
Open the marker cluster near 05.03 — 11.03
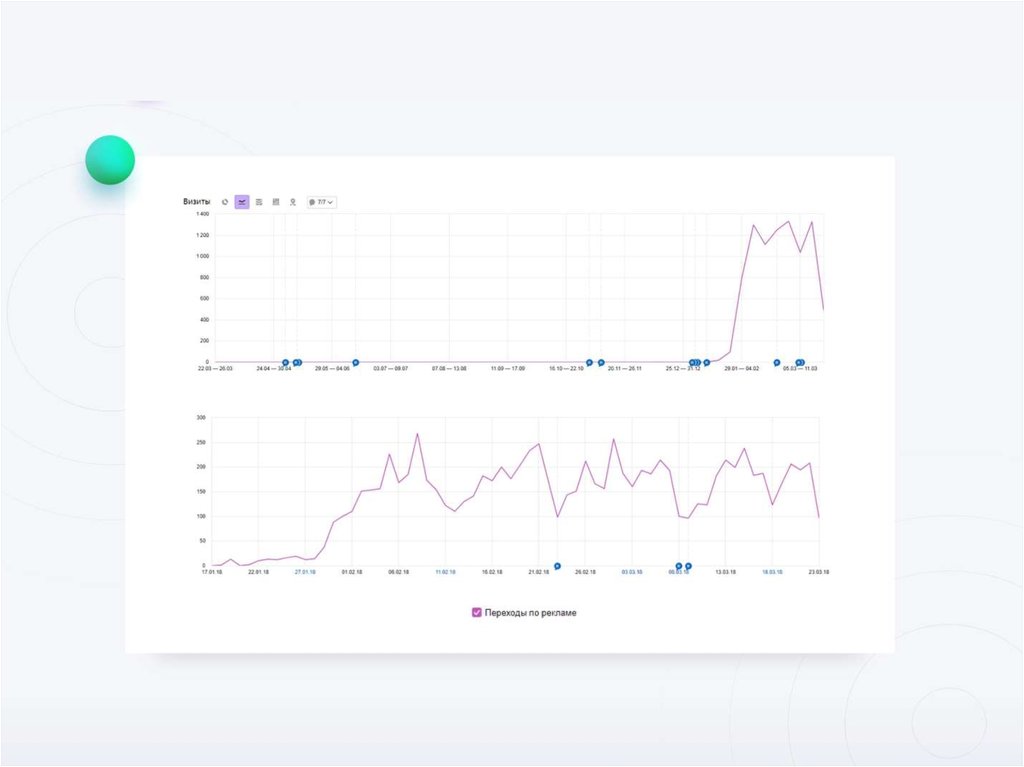point(800,363)
